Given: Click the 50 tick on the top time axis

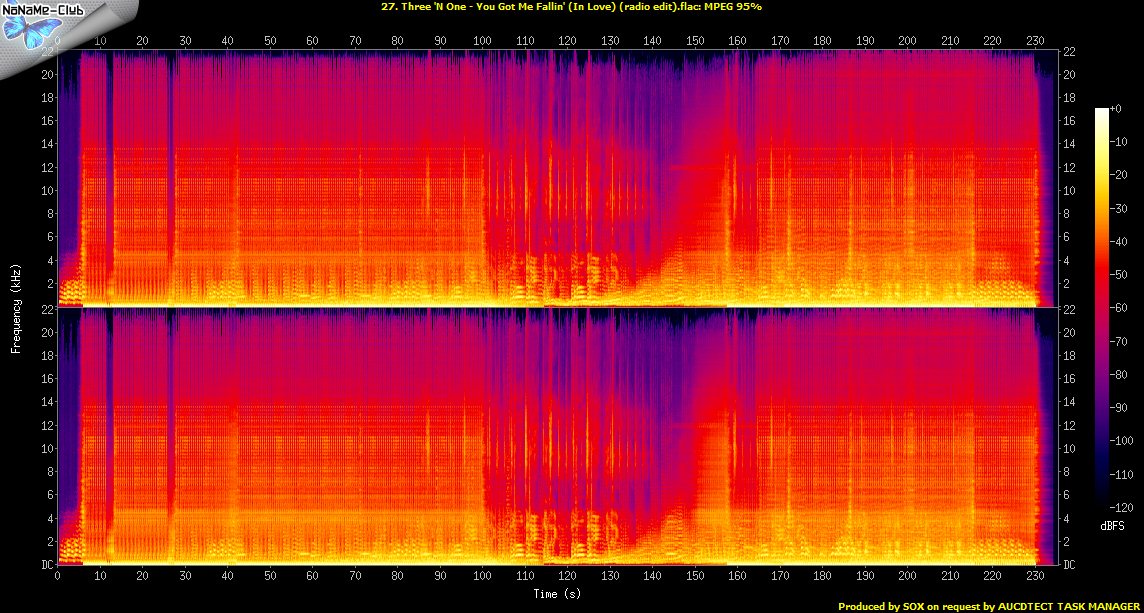Looking at the screenshot, I should [270, 41].
